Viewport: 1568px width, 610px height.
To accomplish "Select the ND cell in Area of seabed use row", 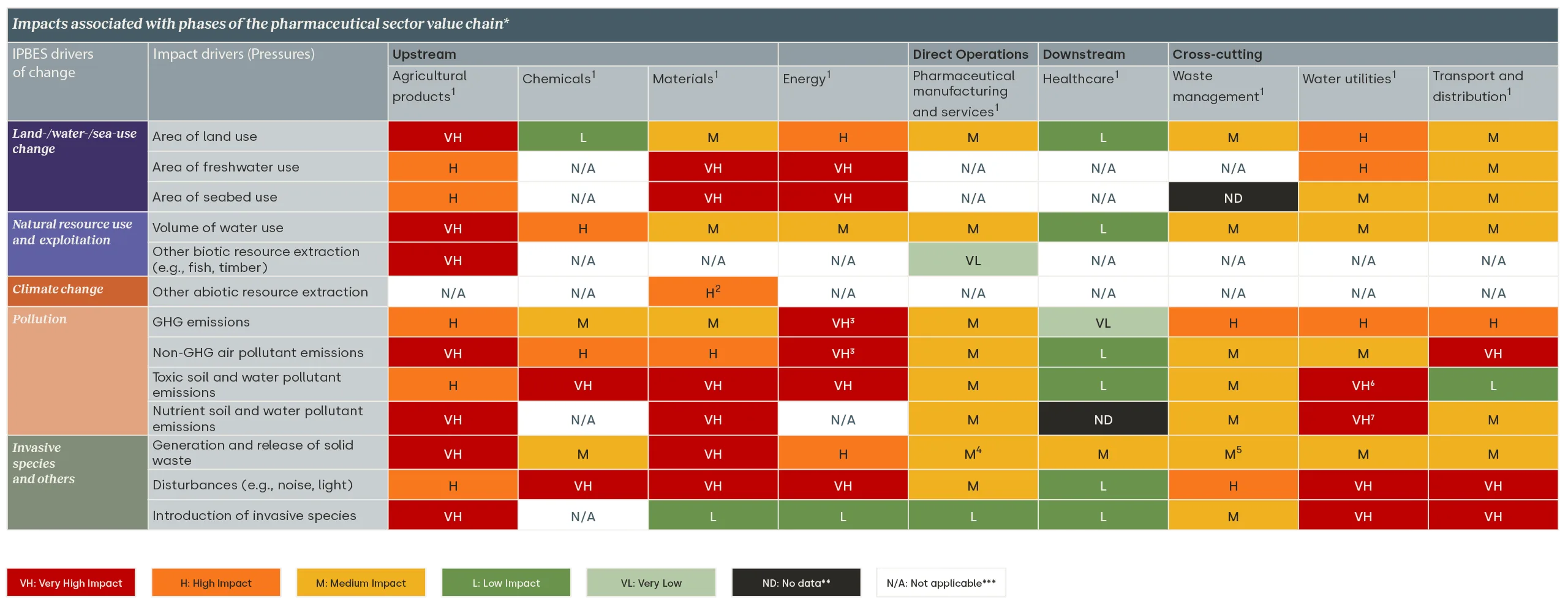I will (1233, 198).
